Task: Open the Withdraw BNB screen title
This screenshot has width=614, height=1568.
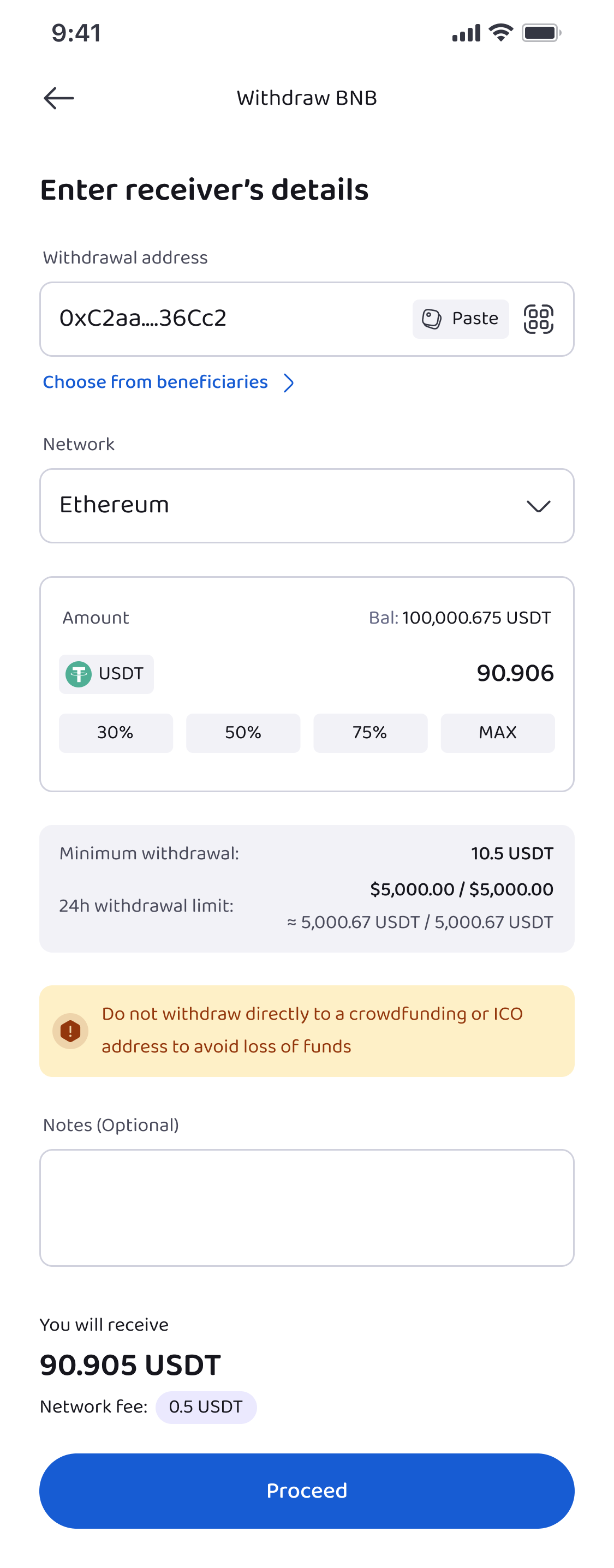Action: [306, 98]
